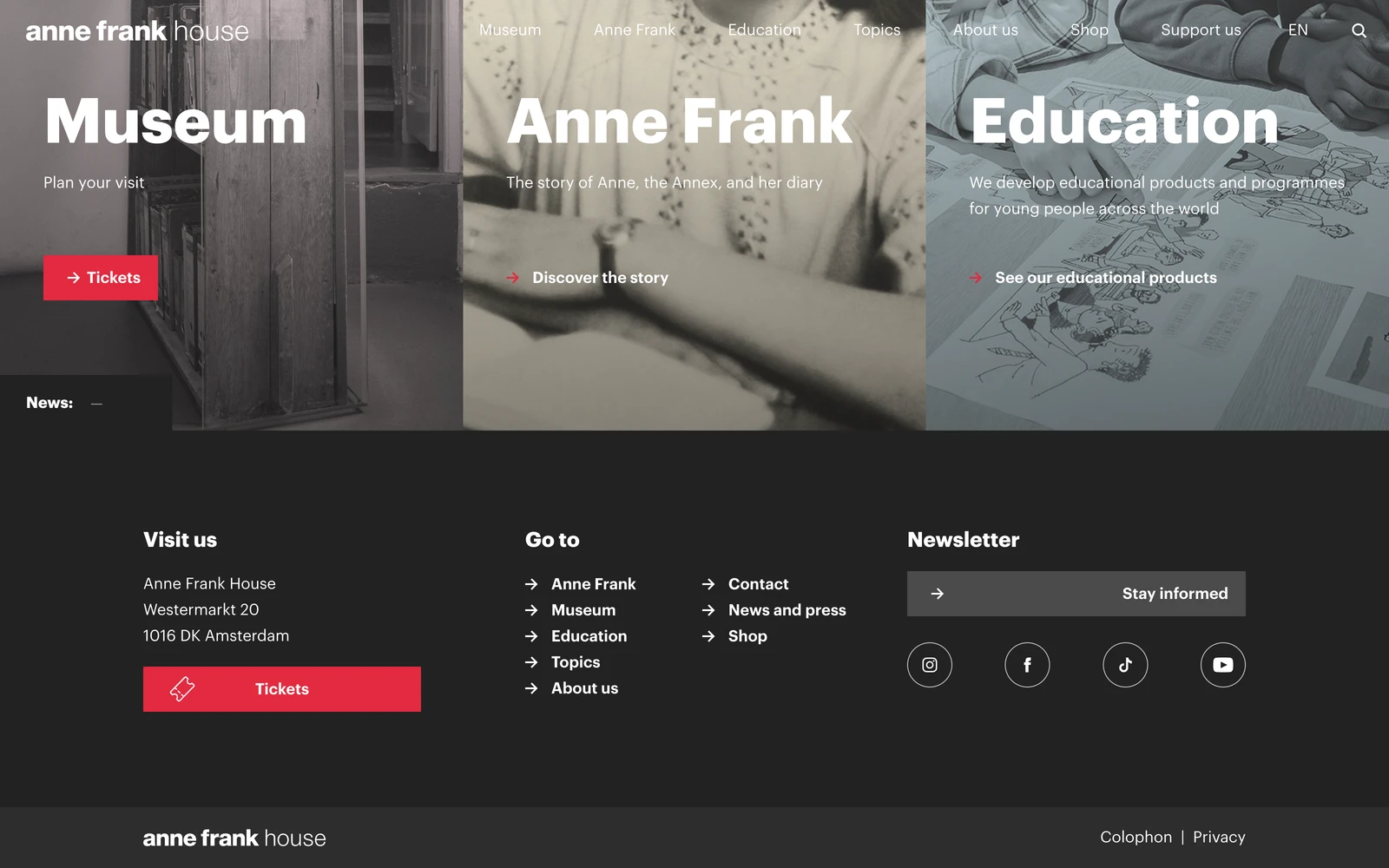
Task: Click arrow next to footer Shop link
Action: coord(708,636)
